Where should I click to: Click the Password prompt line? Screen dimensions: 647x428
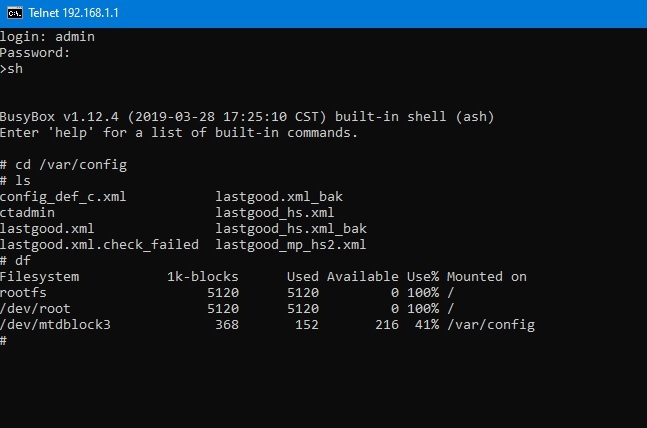click(x=35, y=52)
